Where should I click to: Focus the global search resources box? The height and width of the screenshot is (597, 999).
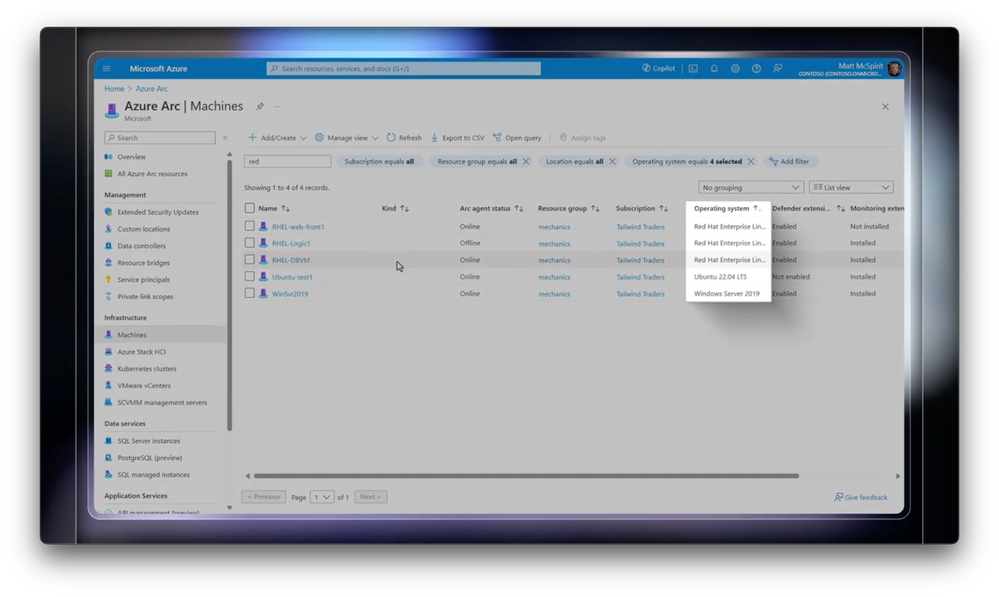pyautogui.click(x=403, y=68)
